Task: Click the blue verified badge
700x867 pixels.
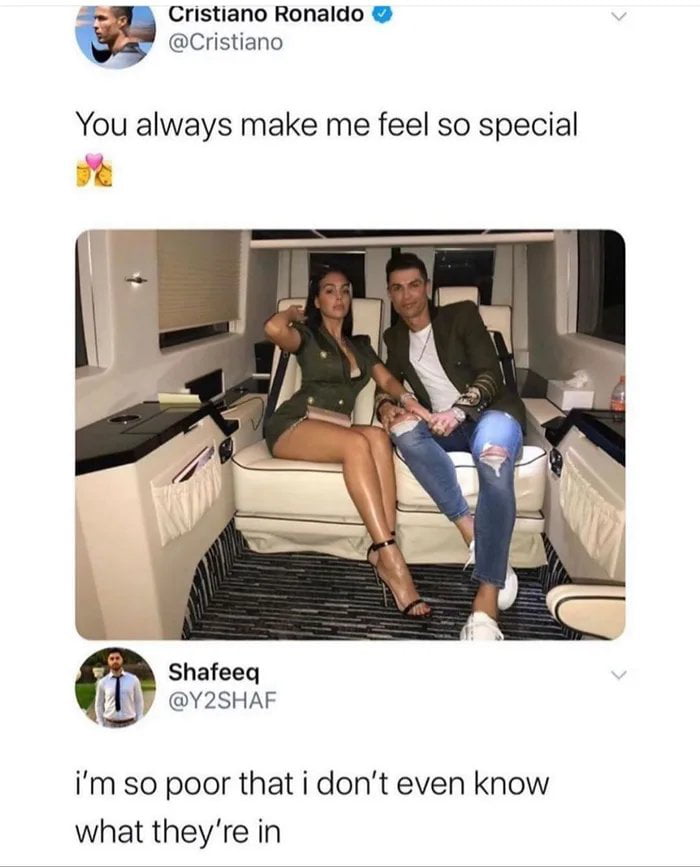Action: [x=384, y=15]
